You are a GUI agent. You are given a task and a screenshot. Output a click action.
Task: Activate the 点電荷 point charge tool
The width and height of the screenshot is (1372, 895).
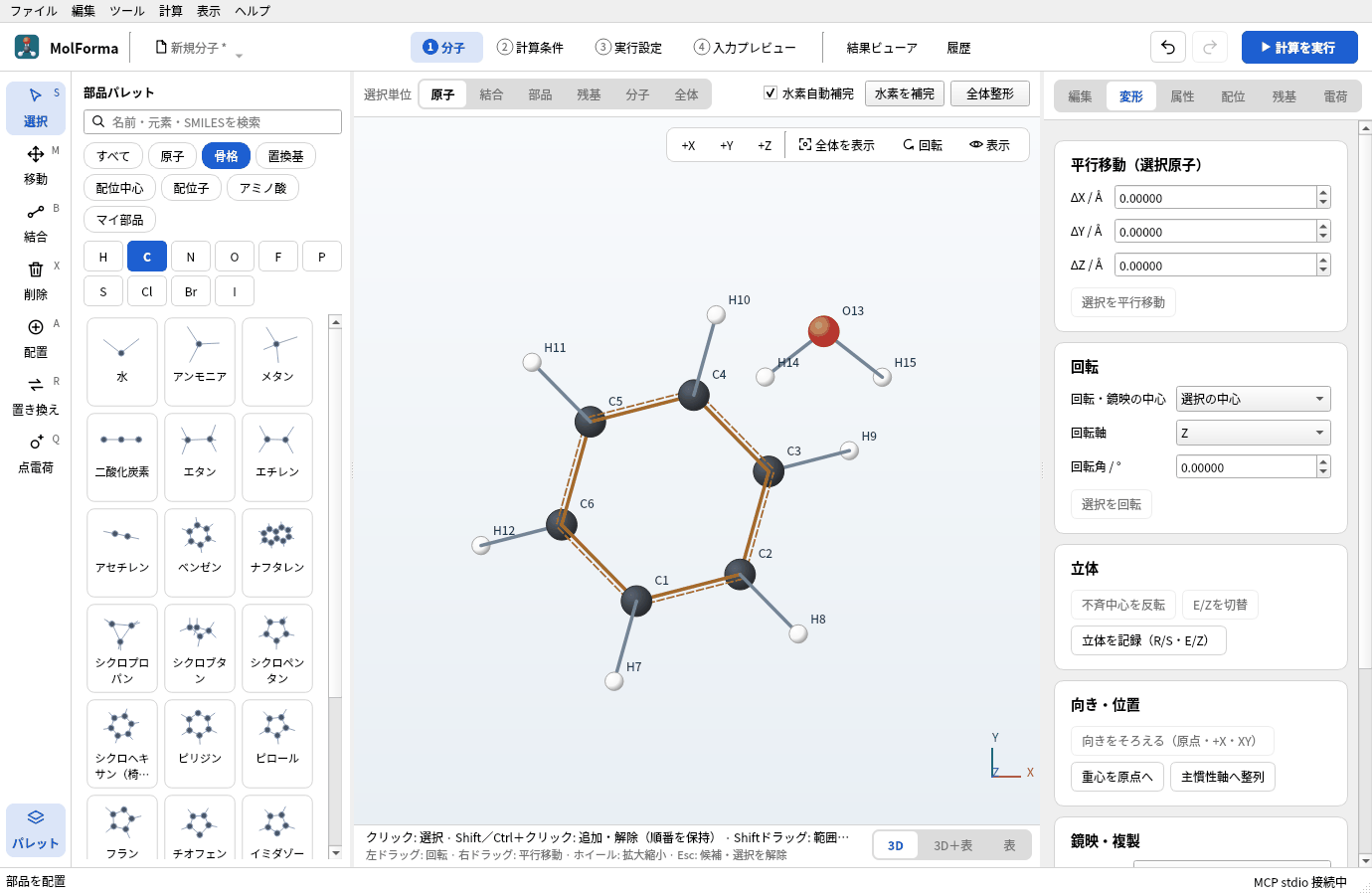tap(36, 453)
